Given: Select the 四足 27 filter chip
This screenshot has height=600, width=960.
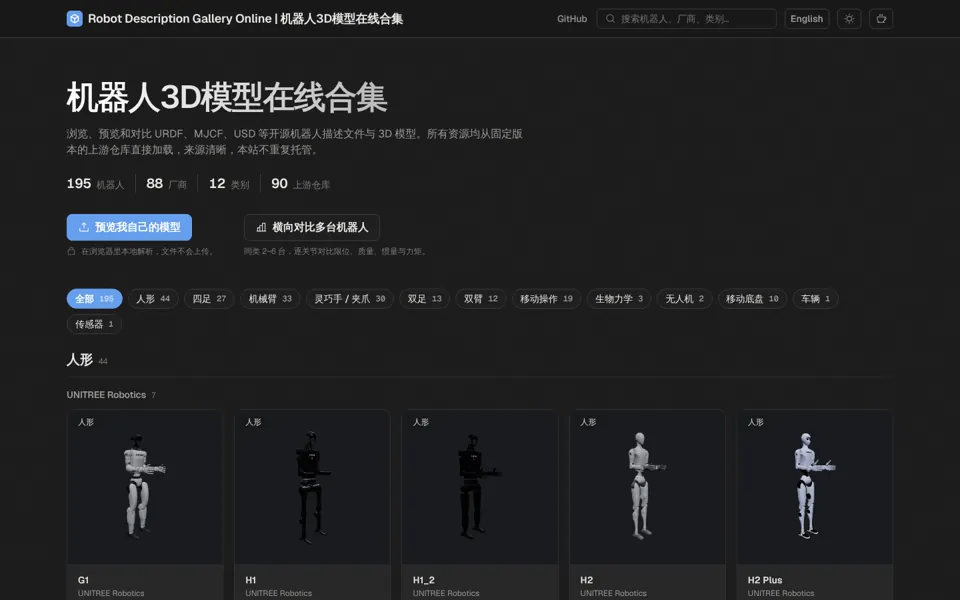Looking at the screenshot, I should [x=209, y=299].
